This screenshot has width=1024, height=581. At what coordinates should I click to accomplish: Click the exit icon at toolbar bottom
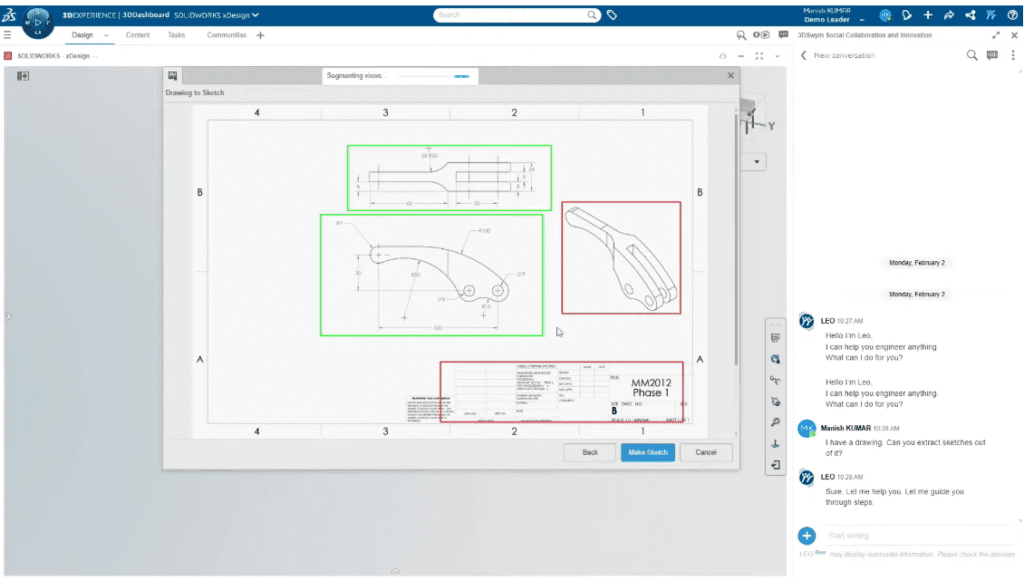tap(775, 463)
